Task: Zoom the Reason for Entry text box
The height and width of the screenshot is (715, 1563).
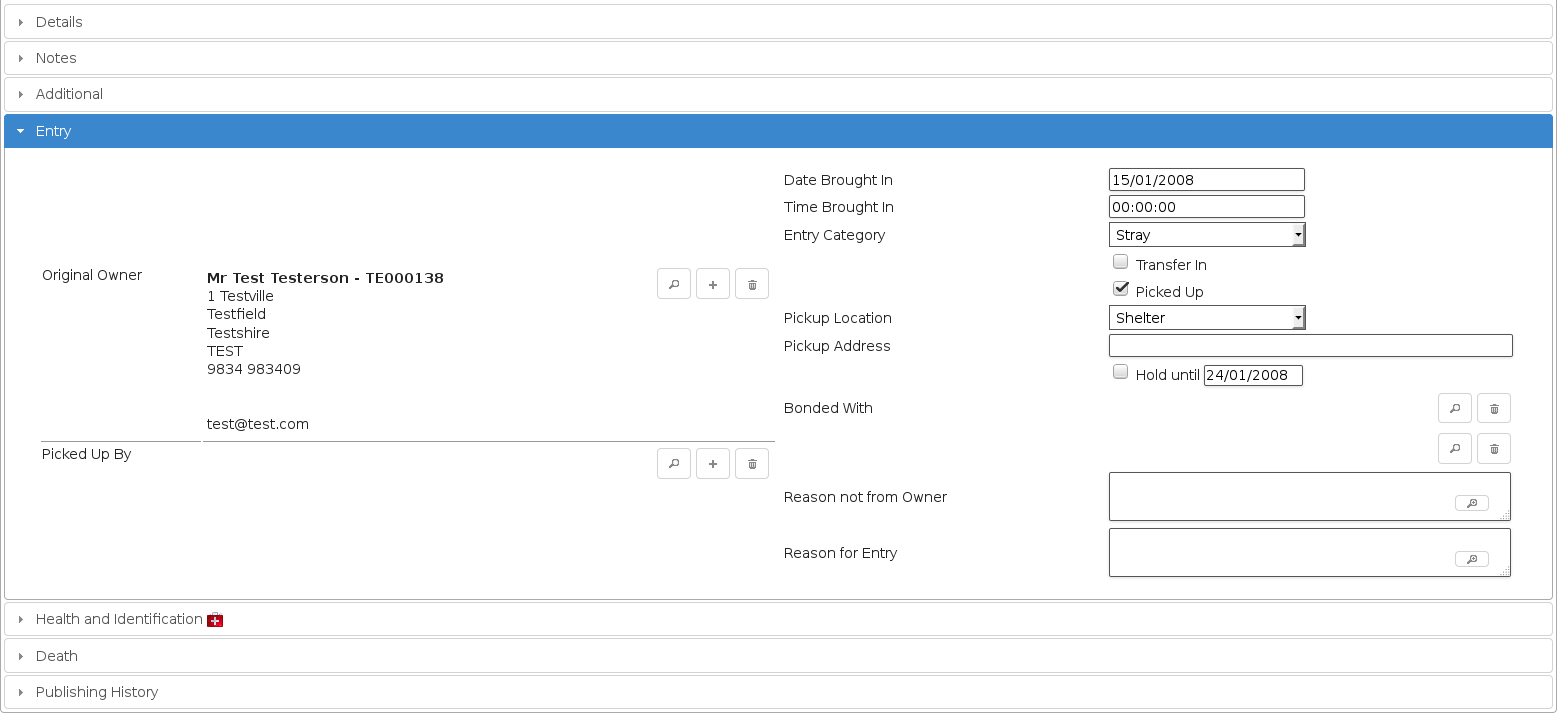Action: pos(1472,559)
